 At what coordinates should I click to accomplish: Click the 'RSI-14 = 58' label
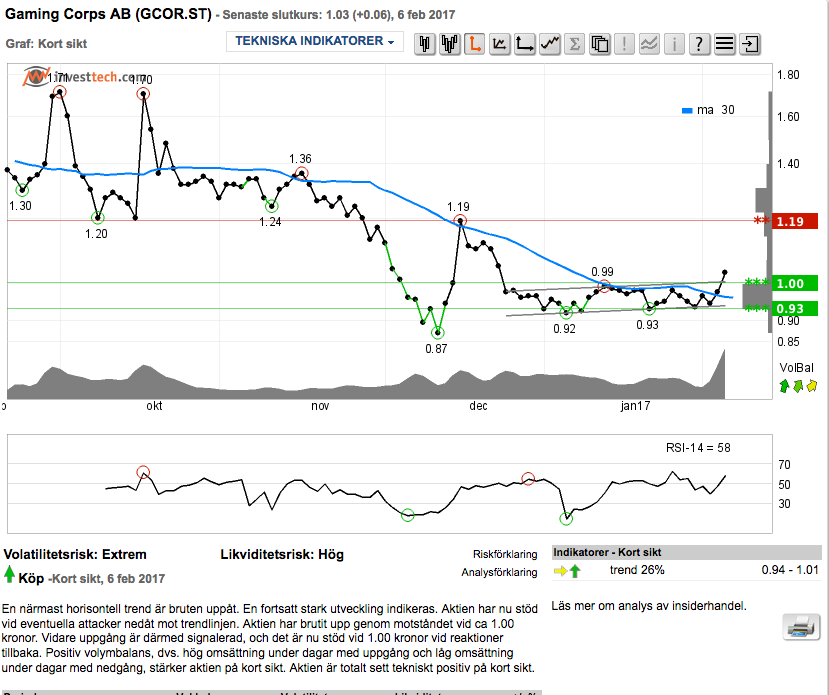click(x=698, y=448)
